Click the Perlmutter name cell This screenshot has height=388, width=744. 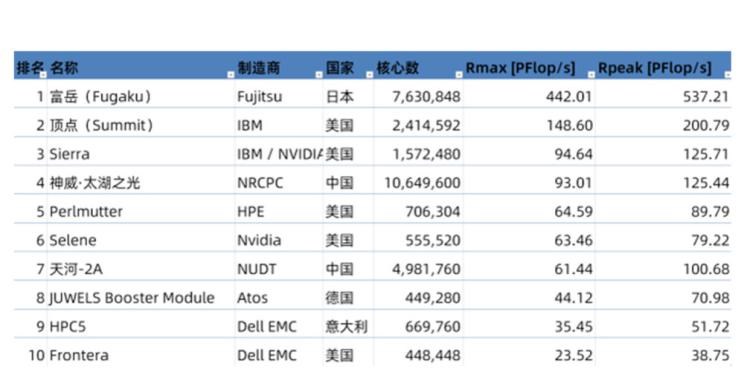coord(141,212)
